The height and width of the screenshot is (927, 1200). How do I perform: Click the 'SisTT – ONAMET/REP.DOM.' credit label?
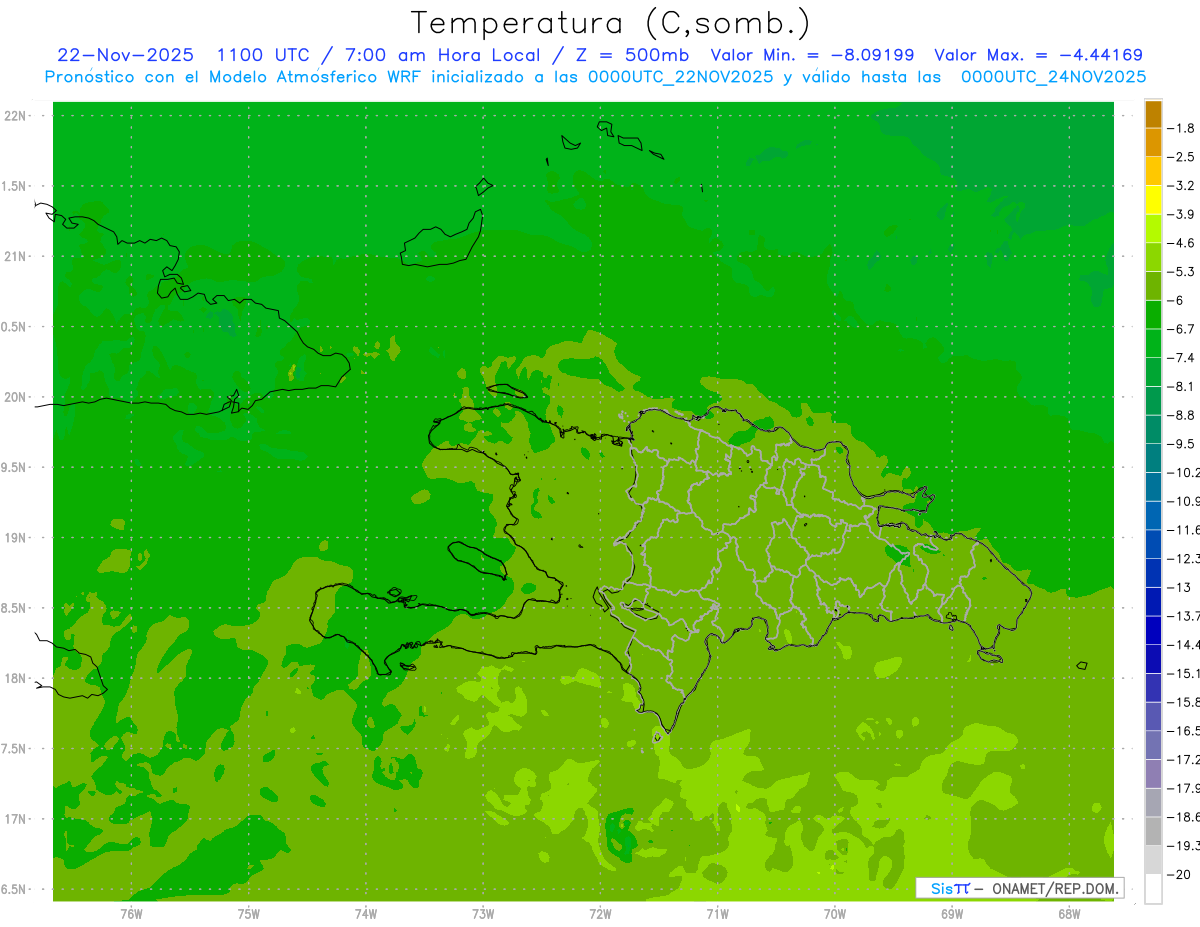coord(1019,888)
